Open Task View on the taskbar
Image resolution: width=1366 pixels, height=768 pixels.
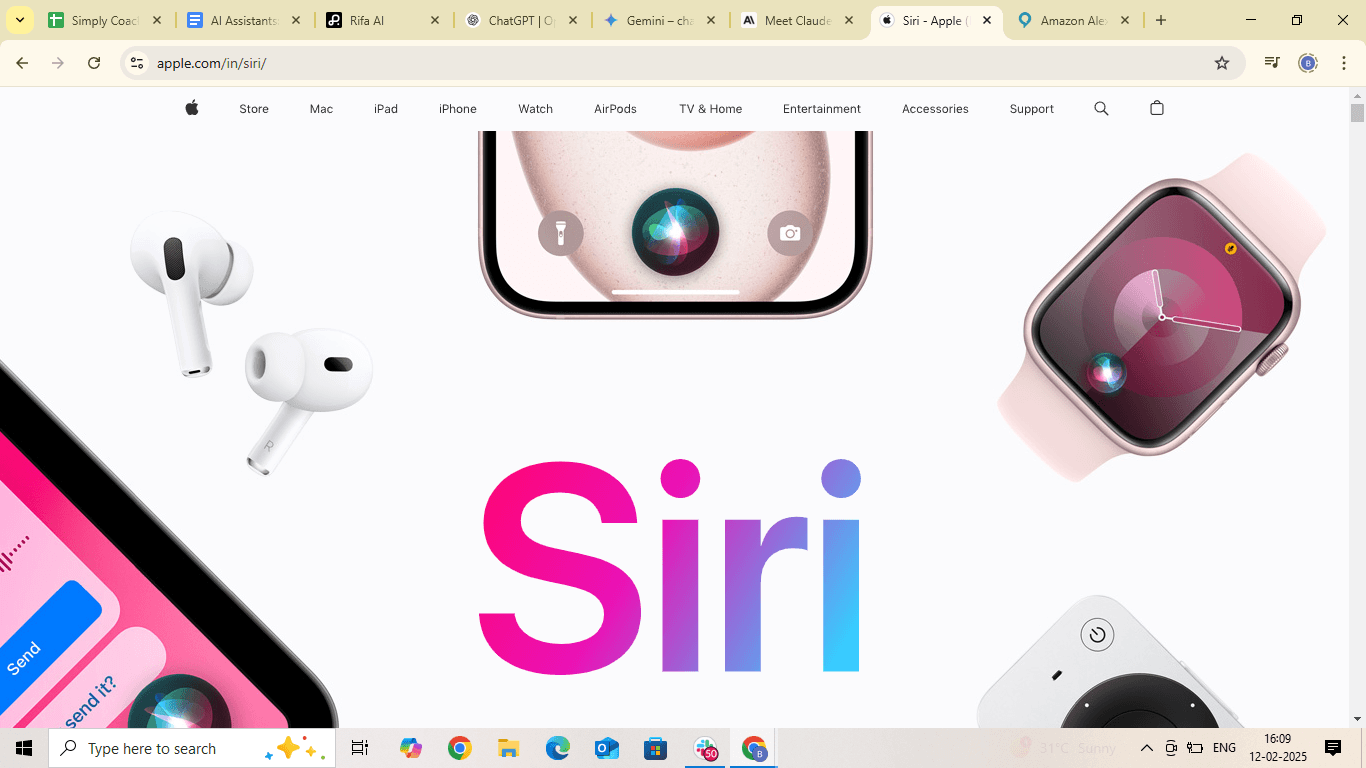pos(360,748)
